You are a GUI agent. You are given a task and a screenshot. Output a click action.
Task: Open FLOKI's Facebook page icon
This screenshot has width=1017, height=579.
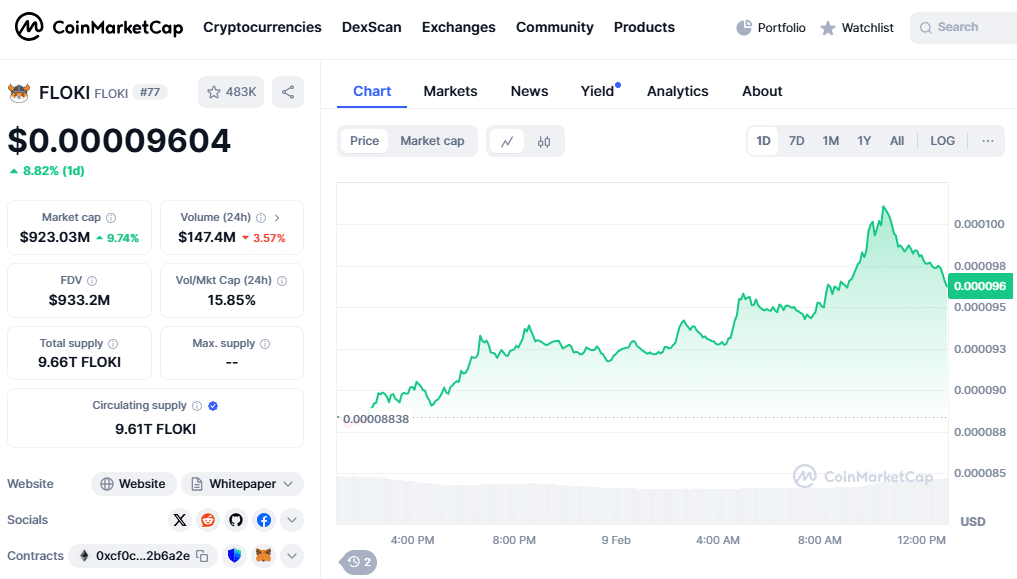[x=264, y=520]
